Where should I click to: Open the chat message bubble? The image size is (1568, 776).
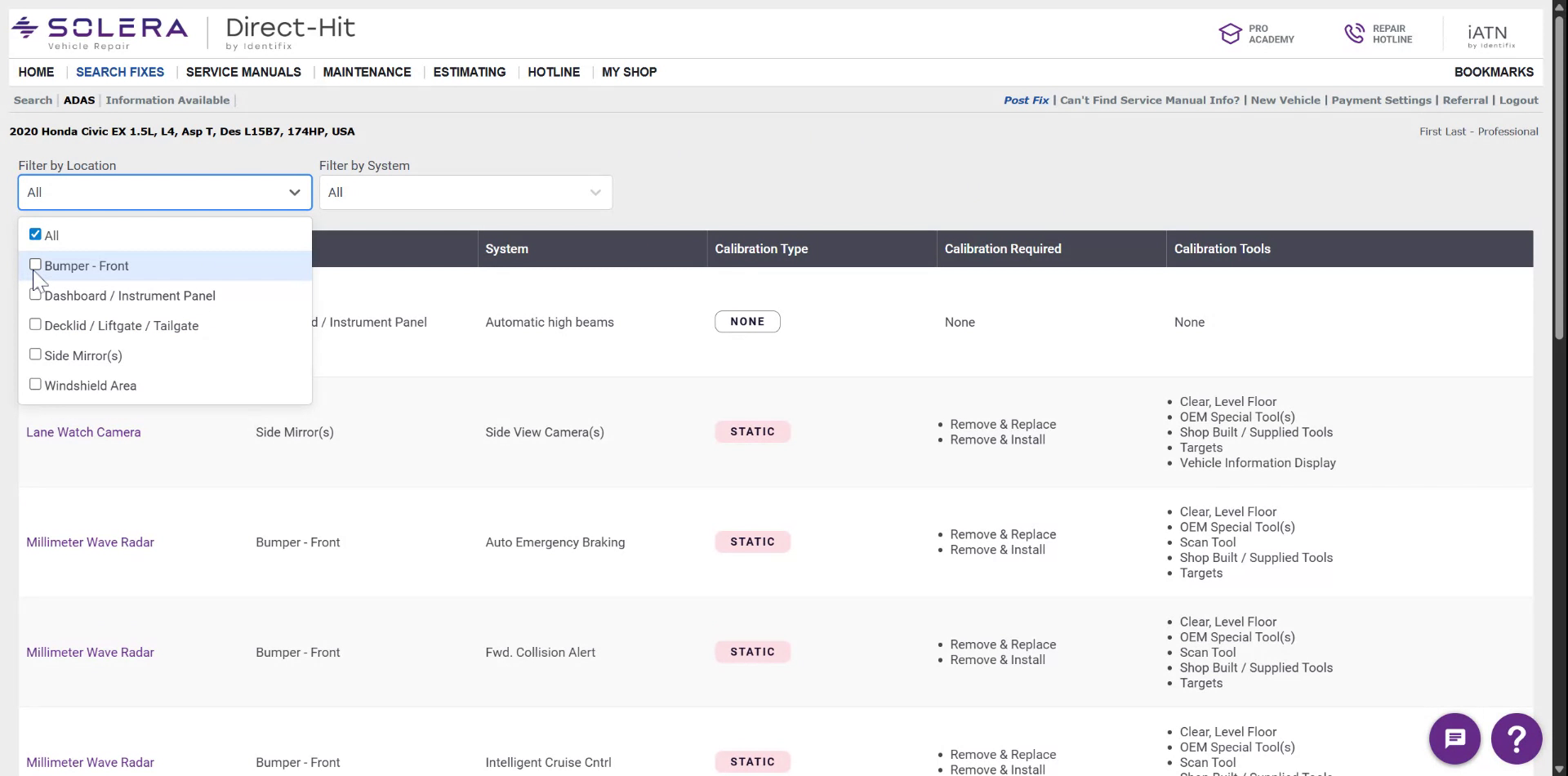click(1455, 738)
